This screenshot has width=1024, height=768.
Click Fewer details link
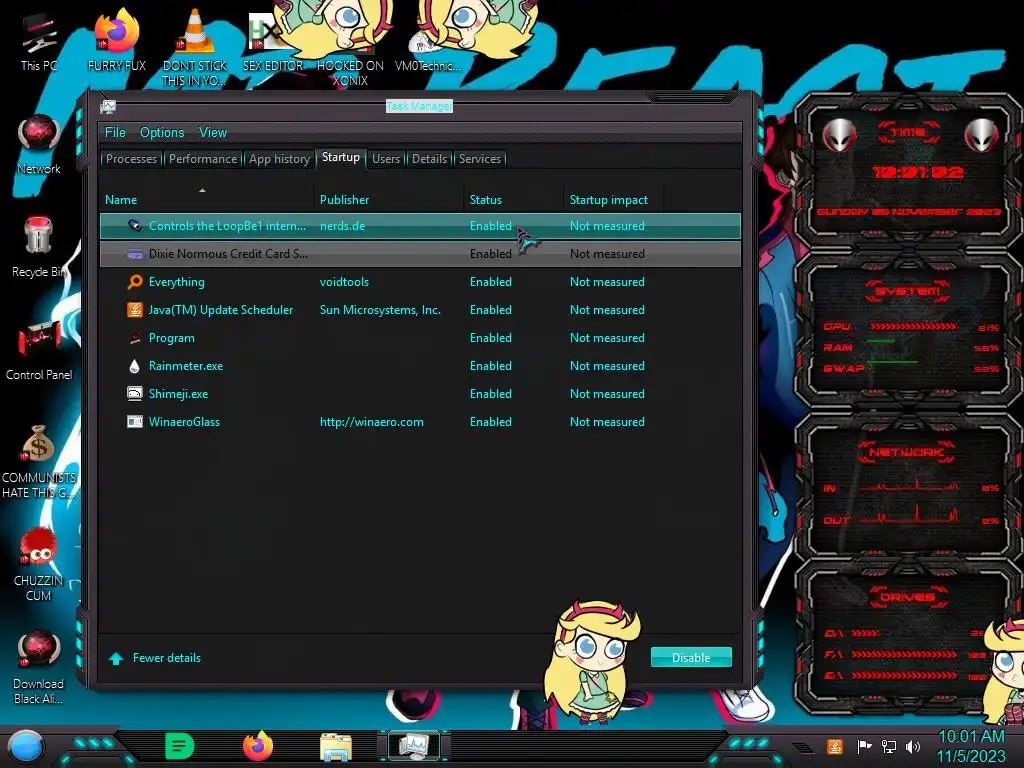(x=167, y=658)
